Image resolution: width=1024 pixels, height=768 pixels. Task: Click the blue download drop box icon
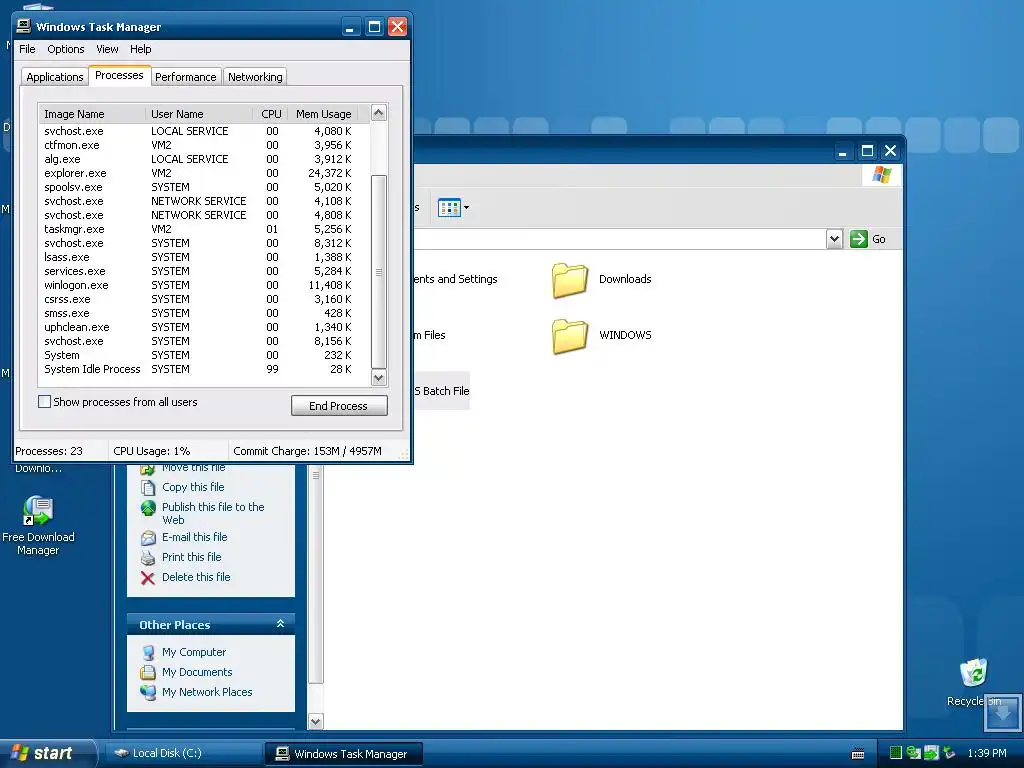[x=1002, y=712]
